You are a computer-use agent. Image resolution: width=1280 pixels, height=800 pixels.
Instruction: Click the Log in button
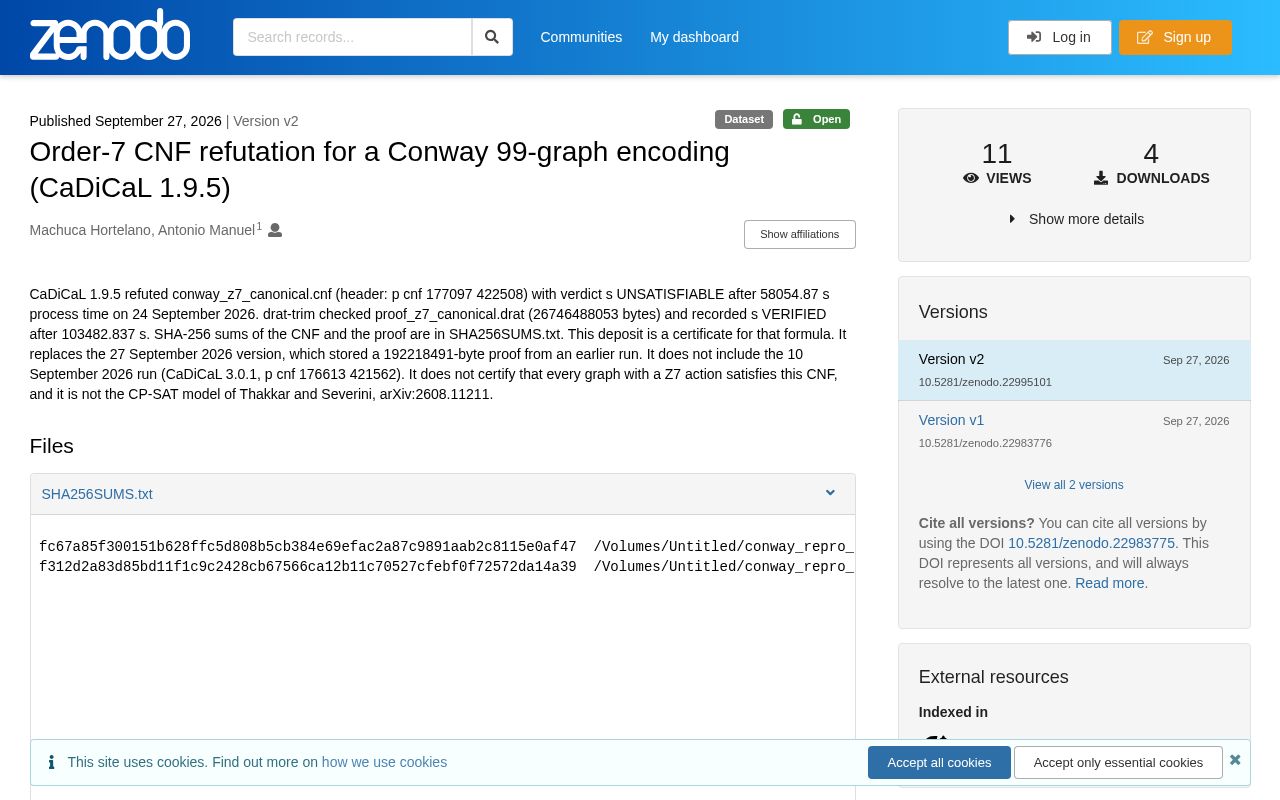(x=1059, y=37)
